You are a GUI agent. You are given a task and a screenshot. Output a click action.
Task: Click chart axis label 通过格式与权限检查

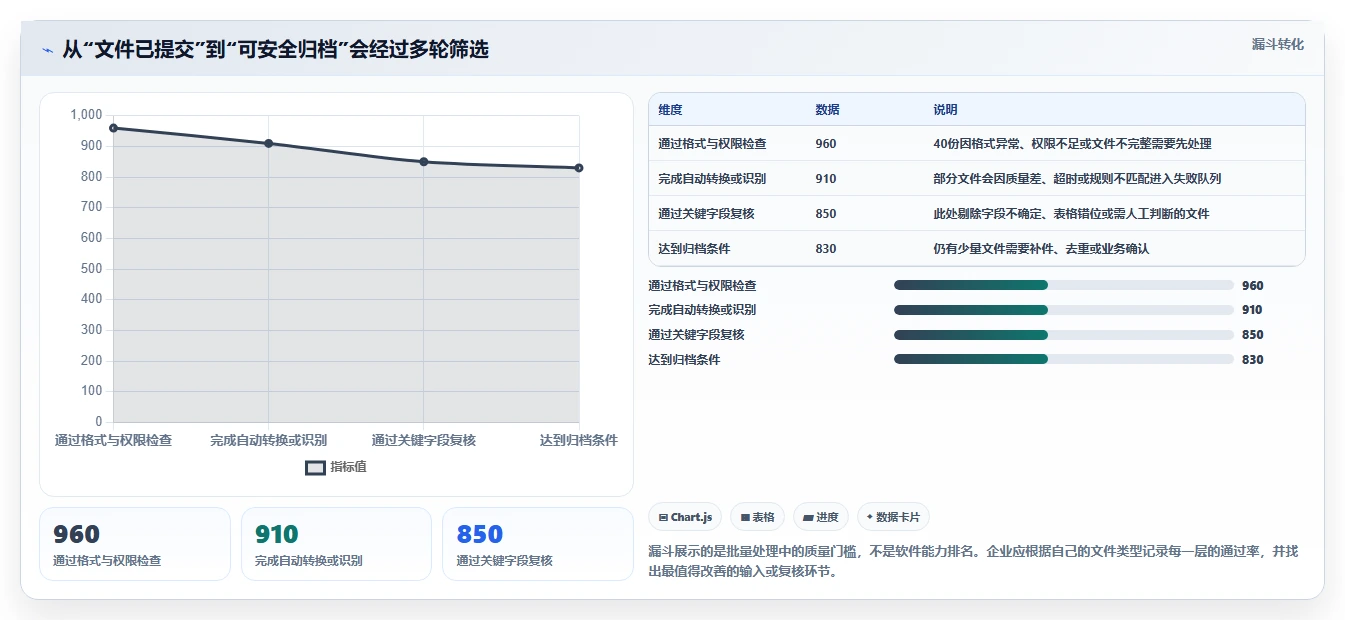113,440
